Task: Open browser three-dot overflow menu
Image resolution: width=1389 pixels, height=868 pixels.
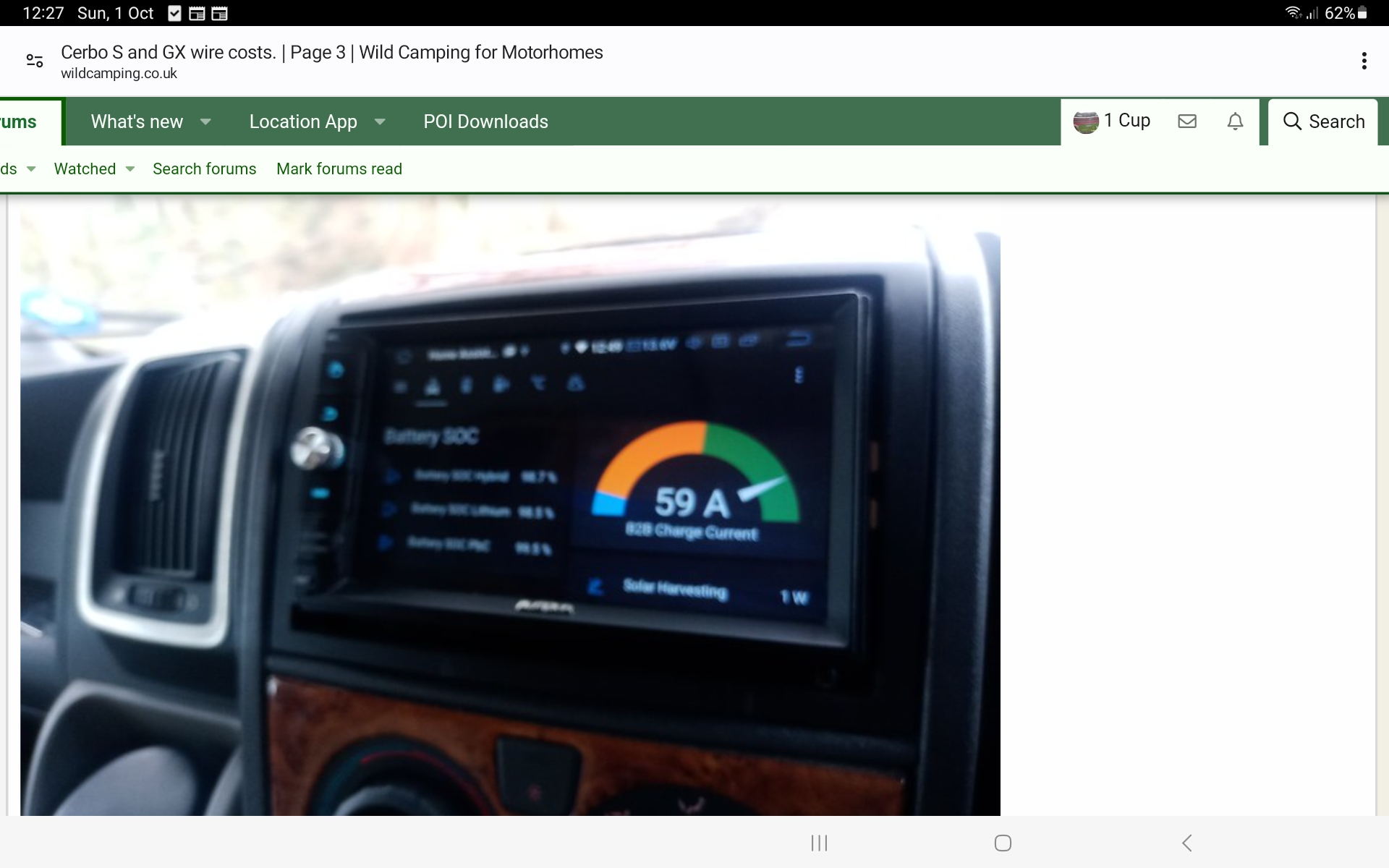Action: (x=1364, y=61)
